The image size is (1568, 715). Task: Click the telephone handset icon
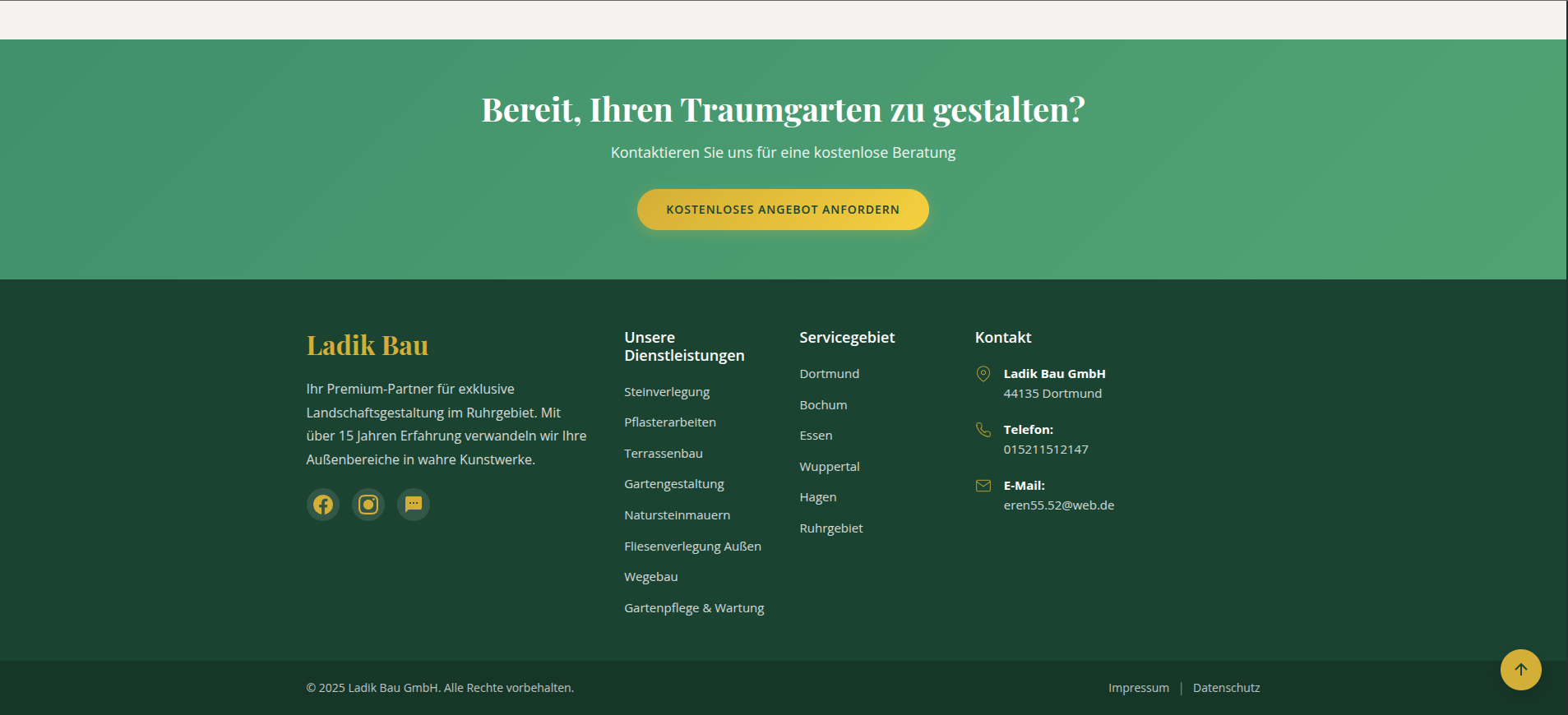[x=983, y=430]
